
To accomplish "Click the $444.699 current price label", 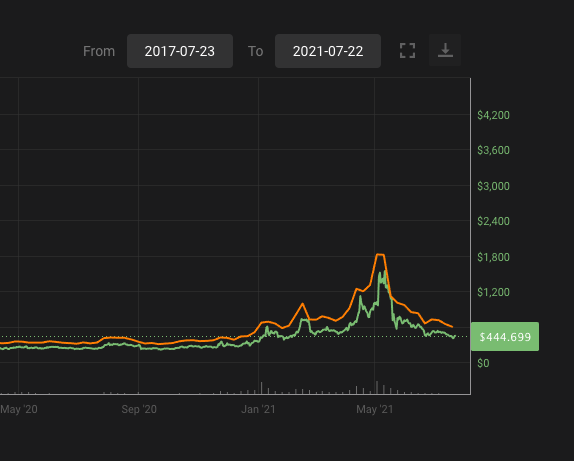I will click(505, 337).
